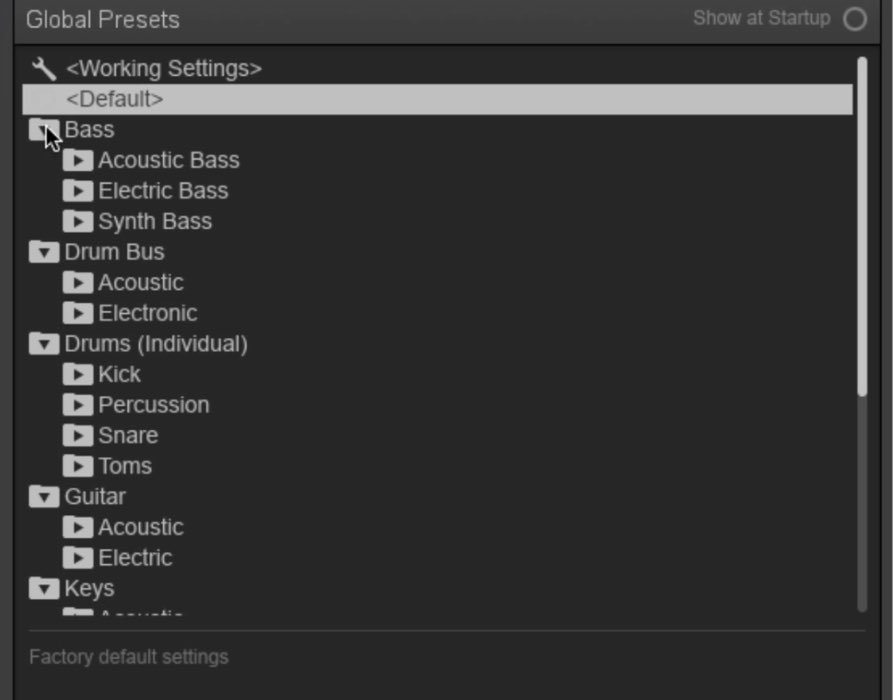Open the Synth Bass folder icon
Image resolution: width=894 pixels, height=700 pixels.
[78, 222]
